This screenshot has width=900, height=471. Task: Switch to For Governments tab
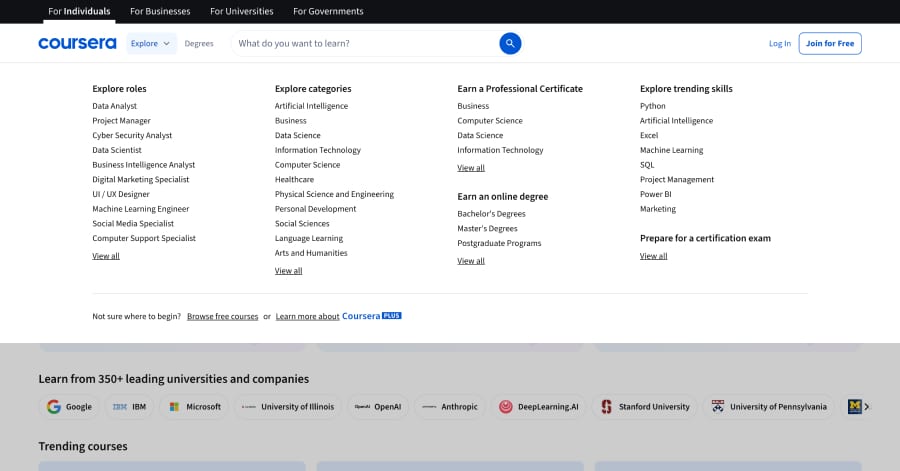tap(328, 11)
